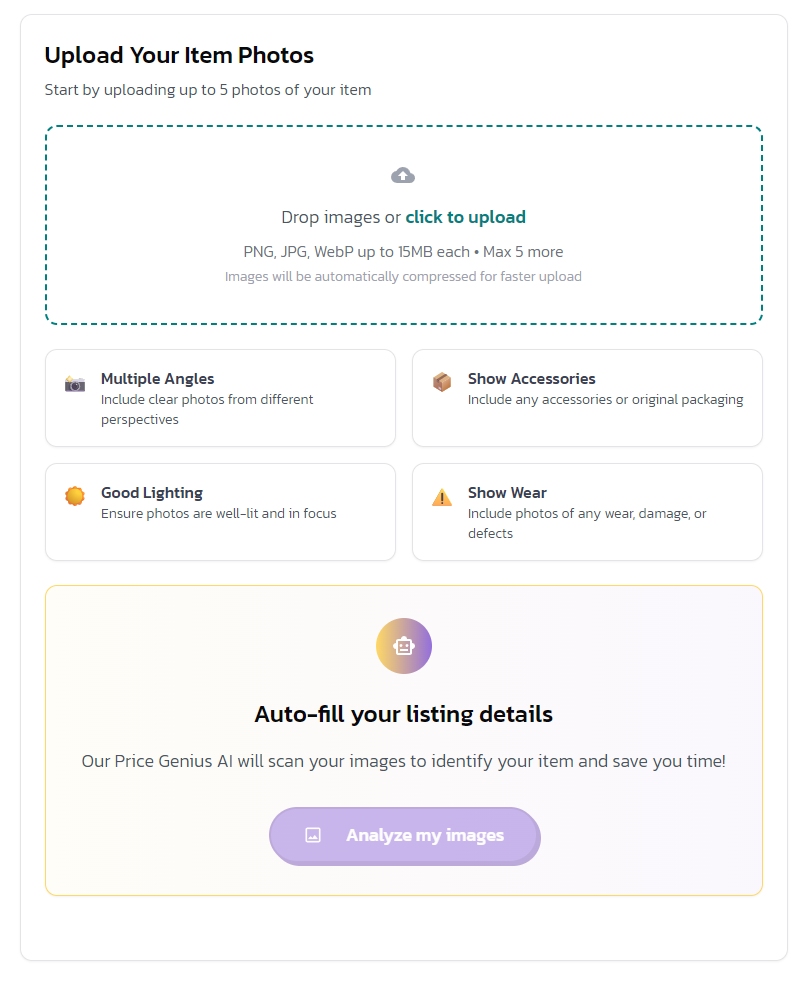The image size is (802, 985).
Task: Click the Upload Your Item Photos heading
Action: [179, 55]
